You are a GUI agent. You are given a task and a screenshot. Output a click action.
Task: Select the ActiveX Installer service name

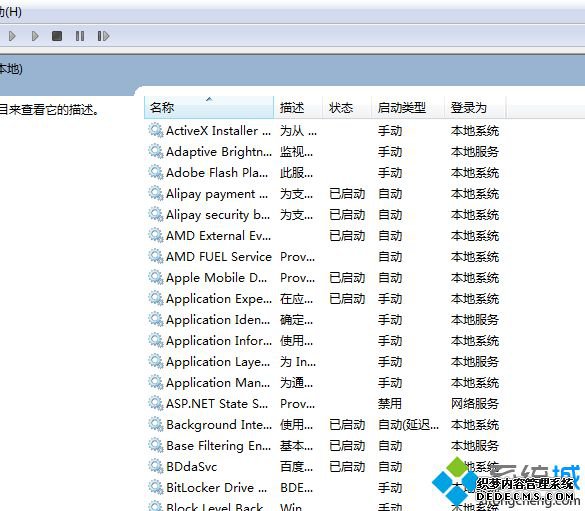tap(219, 131)
